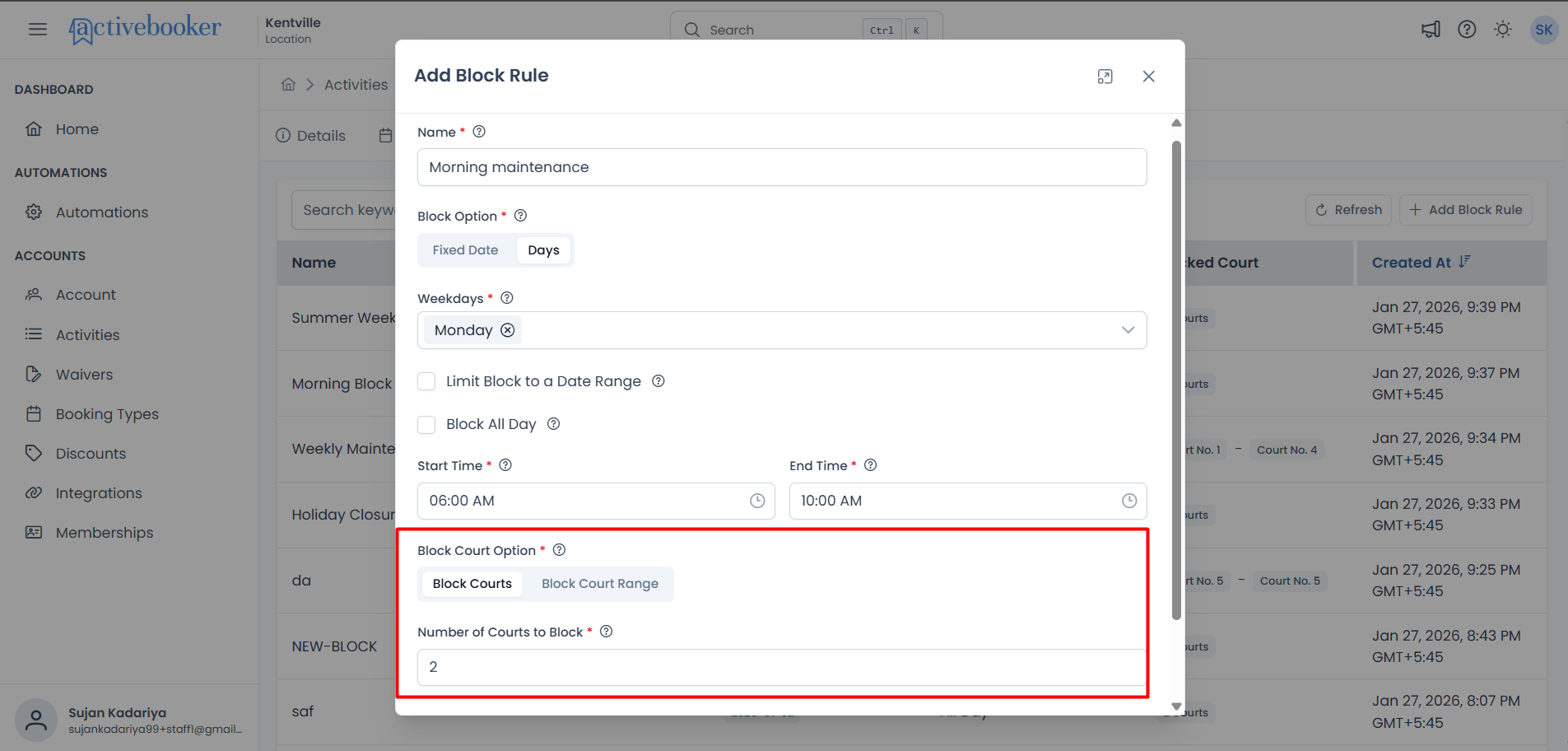Open the Start Time clock picker
Image resolution: width=1568 pixels, height=751 pixels.
[x=757, y=501]
